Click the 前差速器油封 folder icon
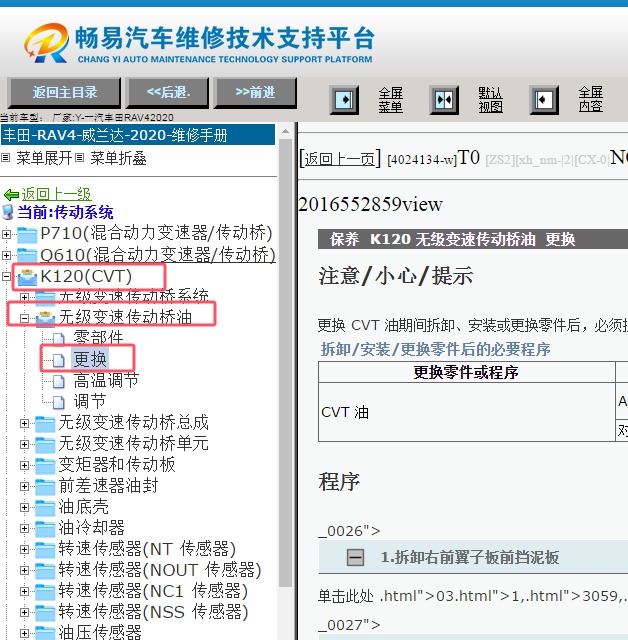The width and height of the screenshot is (628, 640). pos(45,486)
